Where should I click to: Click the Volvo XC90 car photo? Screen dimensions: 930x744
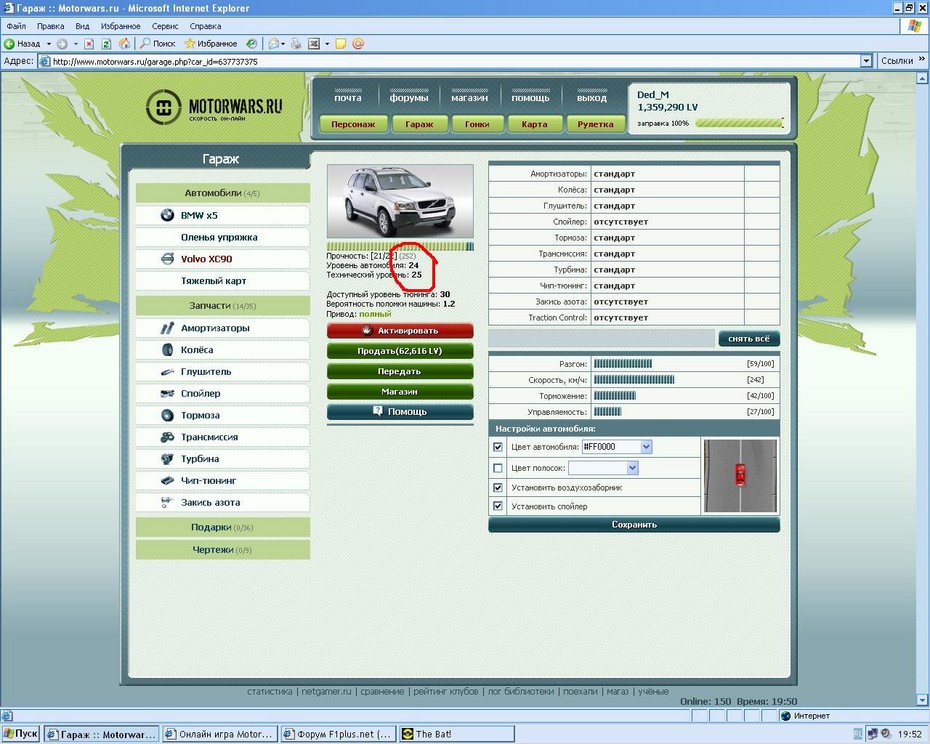400,202
